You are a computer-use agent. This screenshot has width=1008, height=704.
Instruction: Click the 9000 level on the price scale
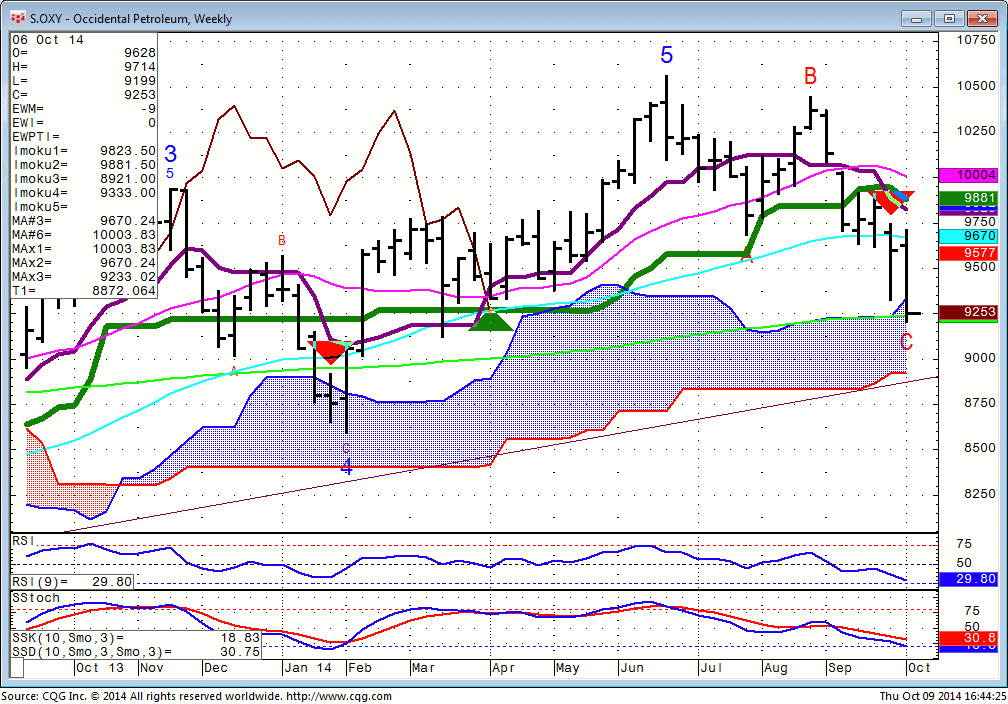pos(980,358)
